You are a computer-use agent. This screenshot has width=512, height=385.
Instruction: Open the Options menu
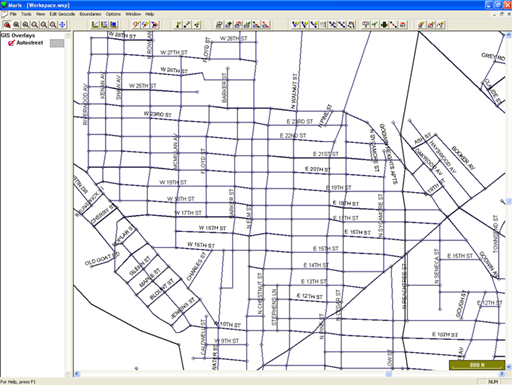coord(113,14)
